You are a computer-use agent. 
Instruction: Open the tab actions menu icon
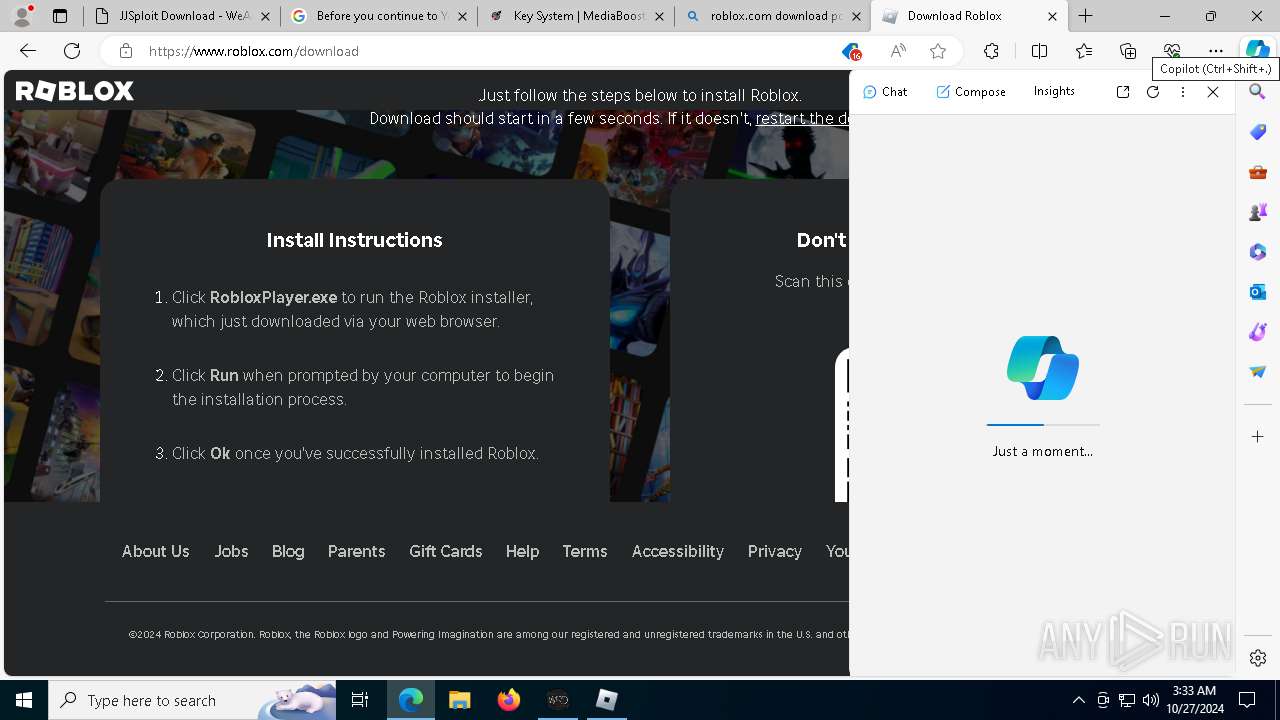pyautogui.click(x=60, y=16)
